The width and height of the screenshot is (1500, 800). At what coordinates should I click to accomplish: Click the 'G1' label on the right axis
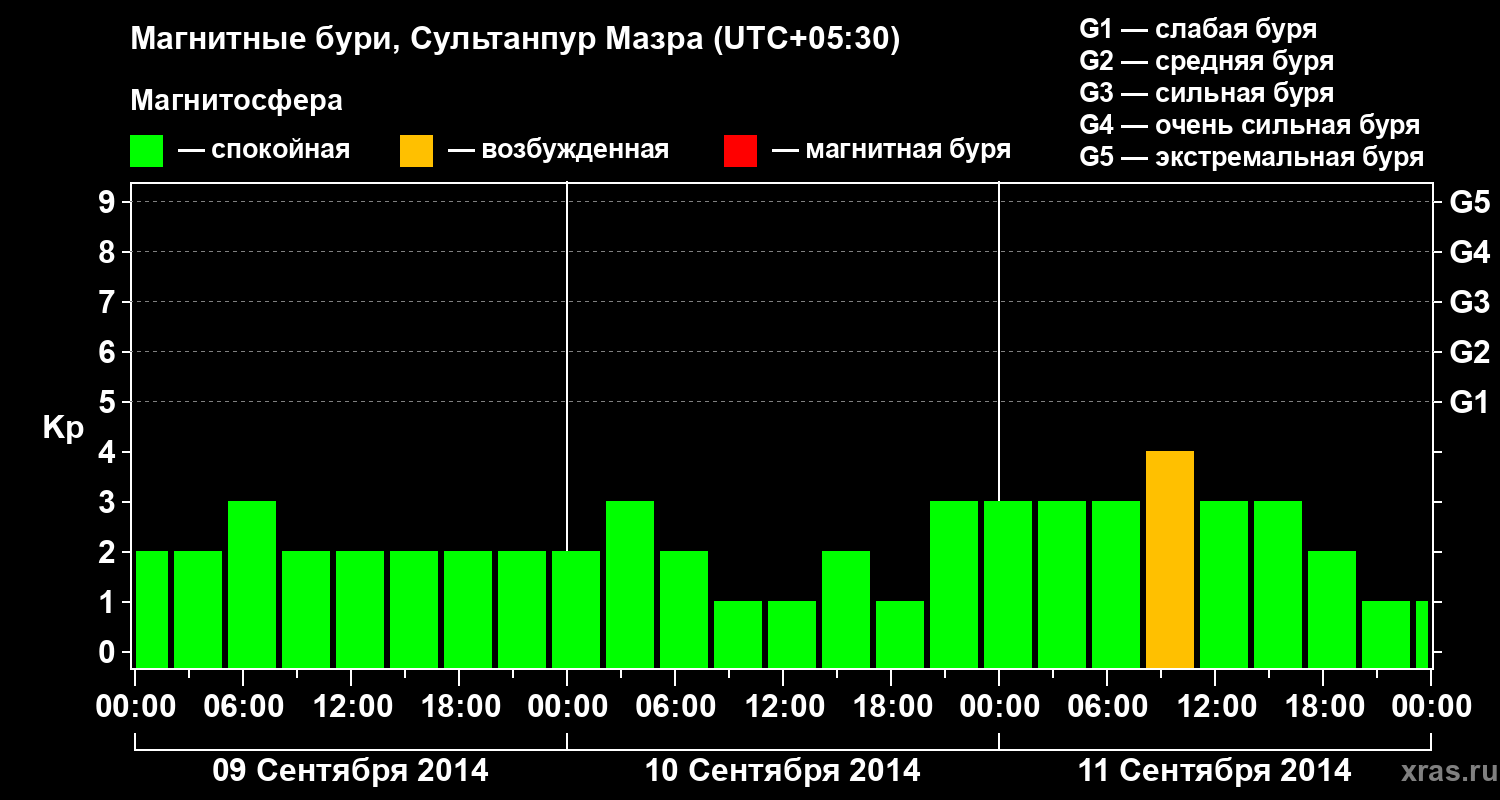[x=1469, y=403]
